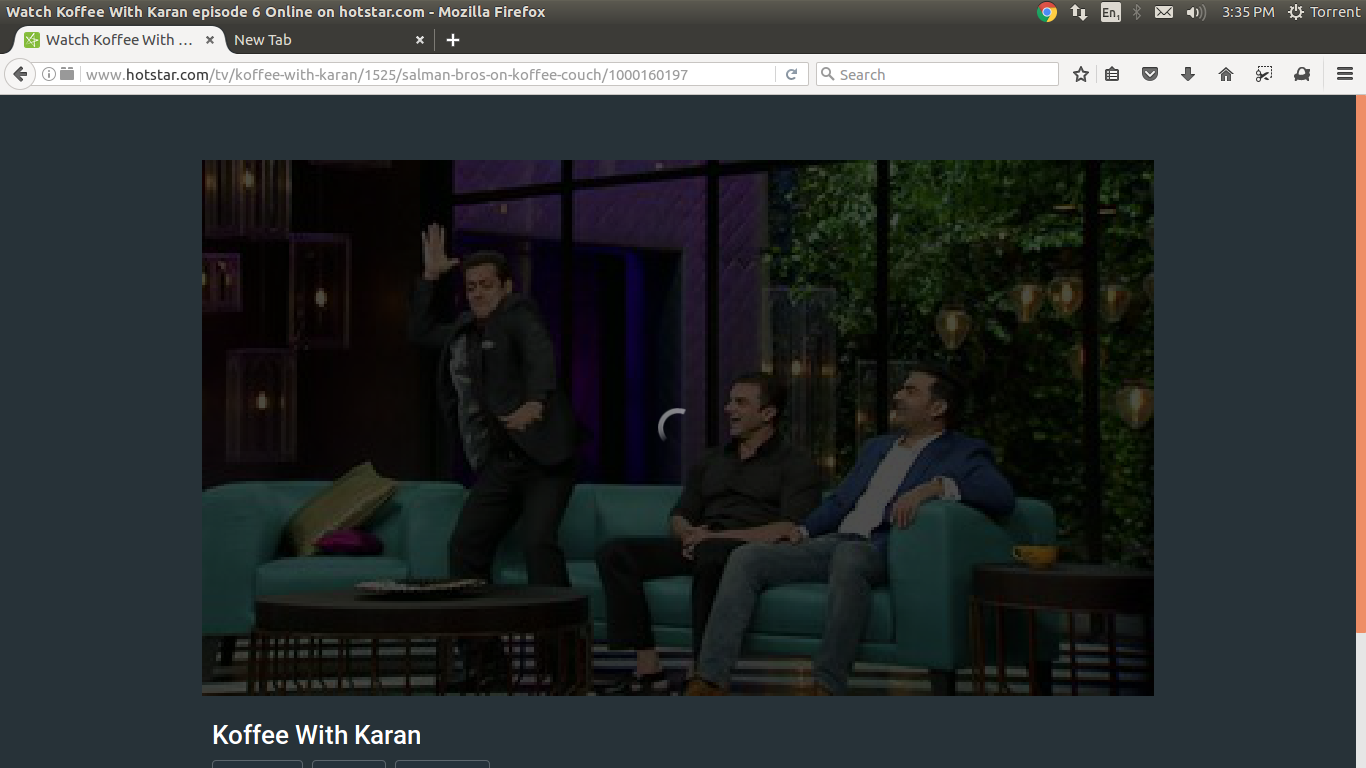Close the Watch Koffee With Karan tab
This screenshot has height=768, width=1366.
(210, 40)
